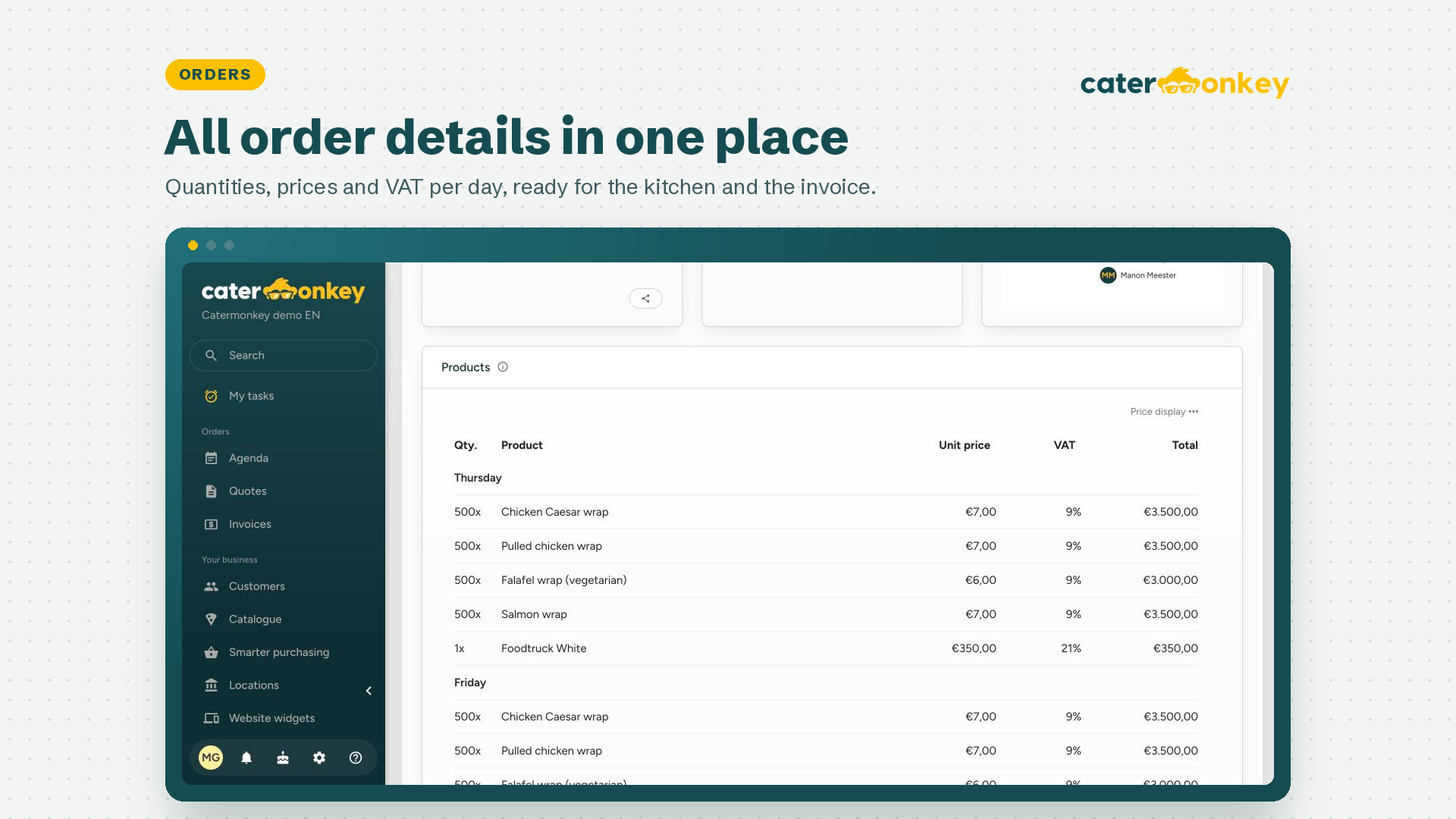Open help with the question mark icon
The height and width of the screenshot is (819, 1456).
tap(356, 758)
